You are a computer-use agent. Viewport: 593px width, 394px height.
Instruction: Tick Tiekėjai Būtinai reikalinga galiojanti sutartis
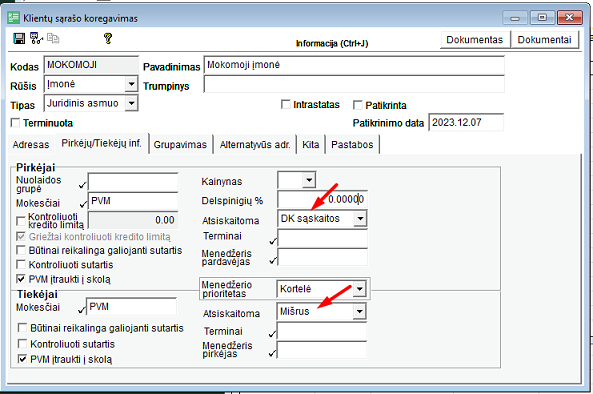(23, 327)
